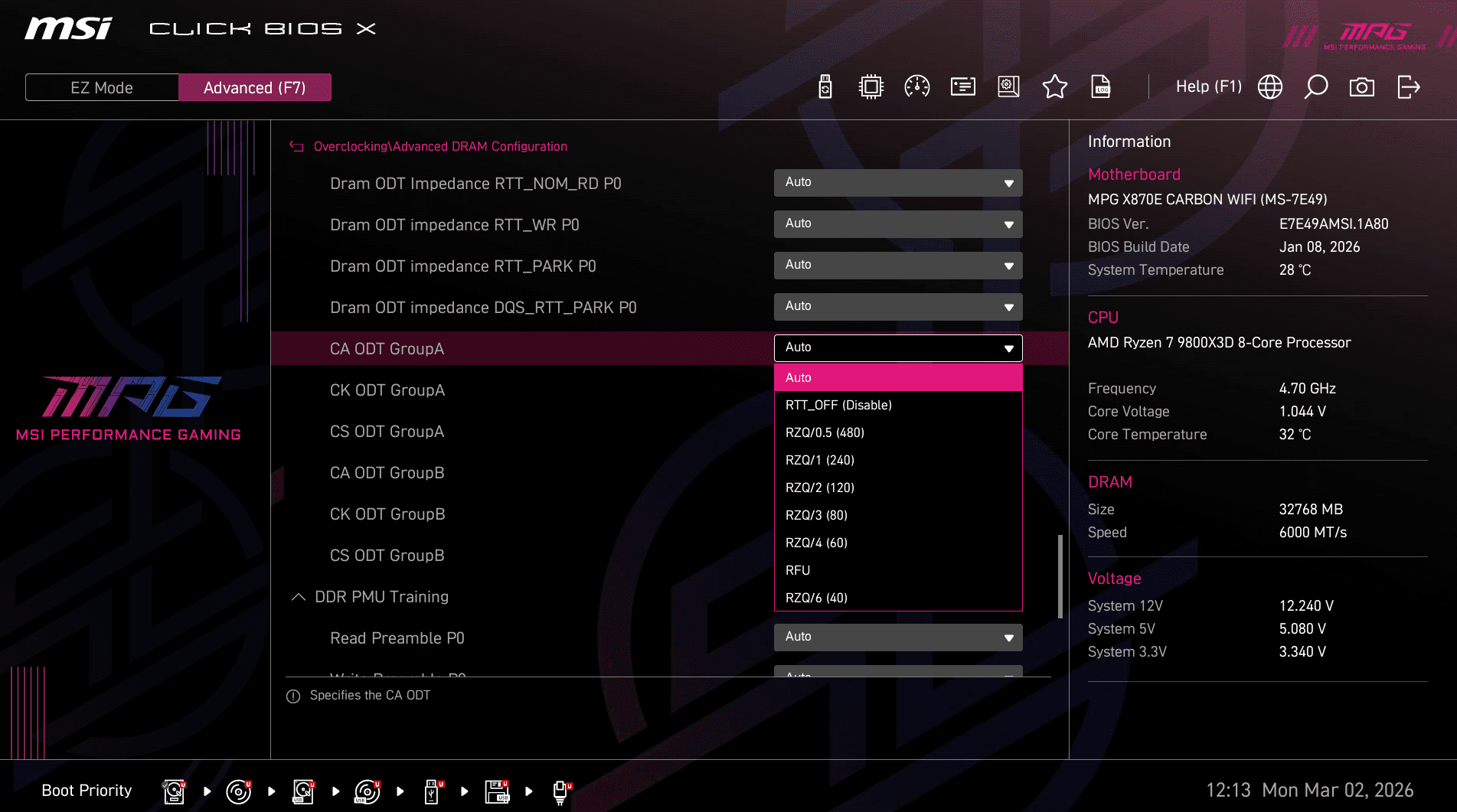Open the Dram ODT impedance RTT_PARK P0 dropdown
The height and width of the screenshot is (812, 1457).
click(x=898, y=266)
